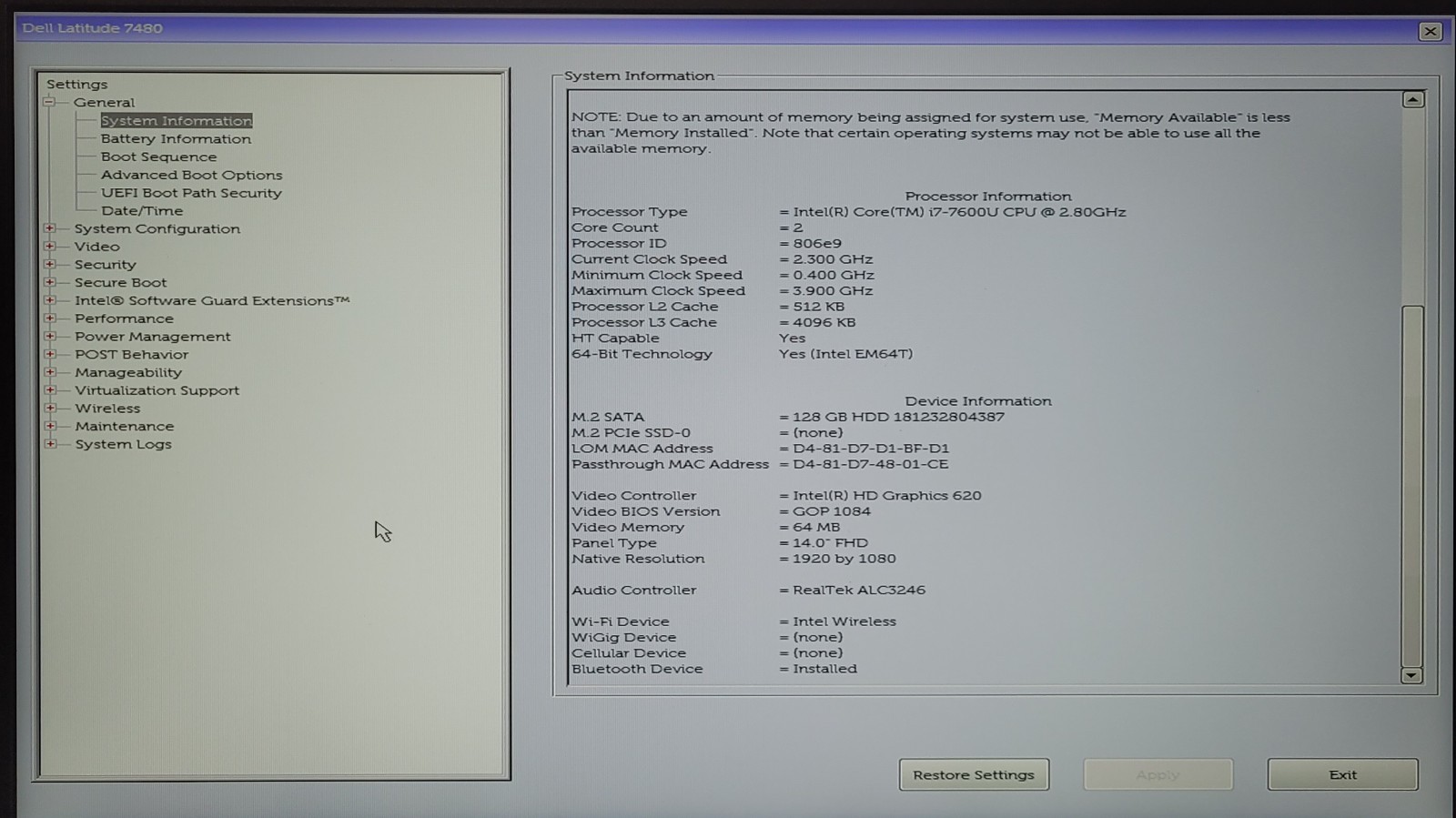Select the Wireless category label
Screen dimensions: 1456x818
point(107,409)
